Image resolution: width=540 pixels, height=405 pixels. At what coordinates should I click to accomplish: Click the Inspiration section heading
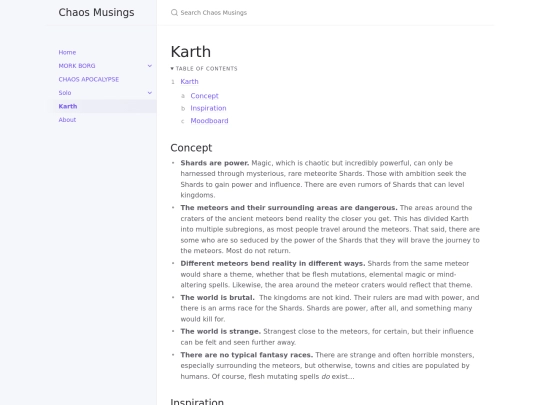coord(197,402)
